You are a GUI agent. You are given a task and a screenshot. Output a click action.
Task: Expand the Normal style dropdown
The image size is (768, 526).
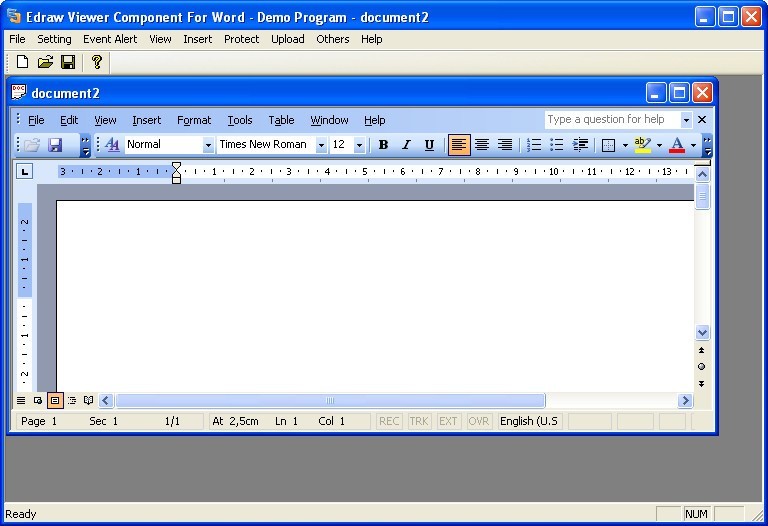pos(208,145)
